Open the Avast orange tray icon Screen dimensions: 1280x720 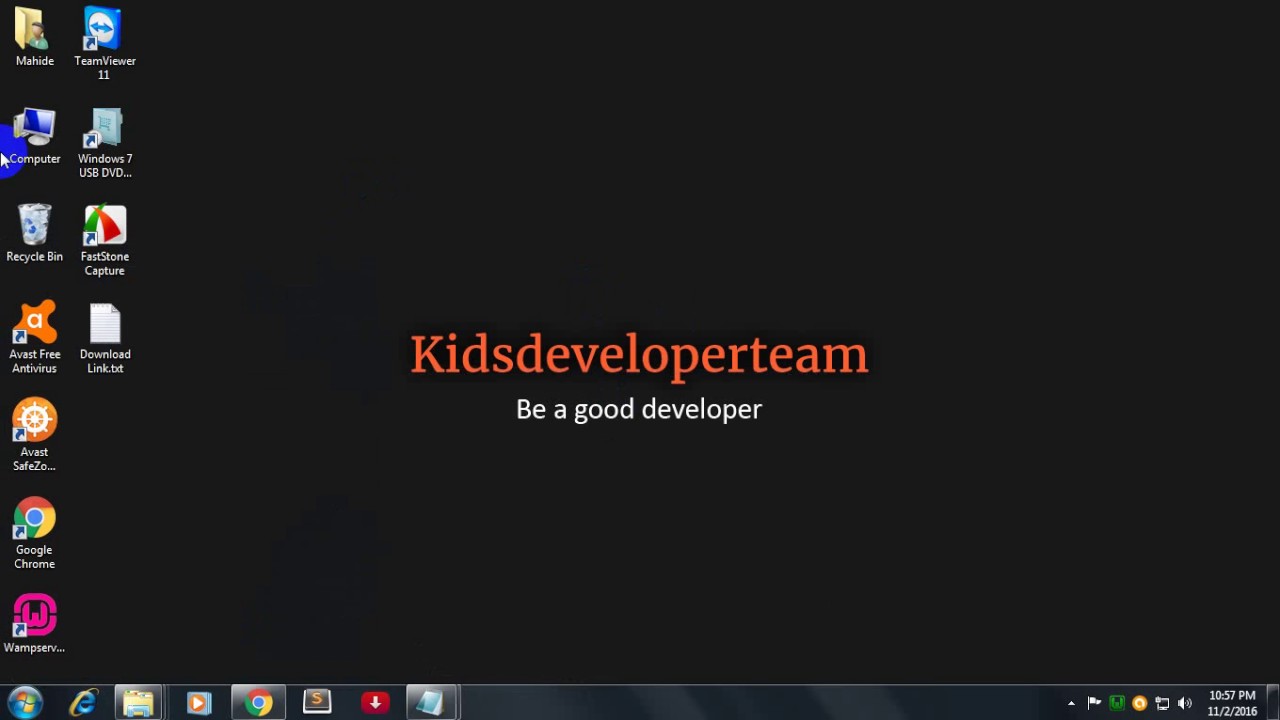click(1139, 703)
